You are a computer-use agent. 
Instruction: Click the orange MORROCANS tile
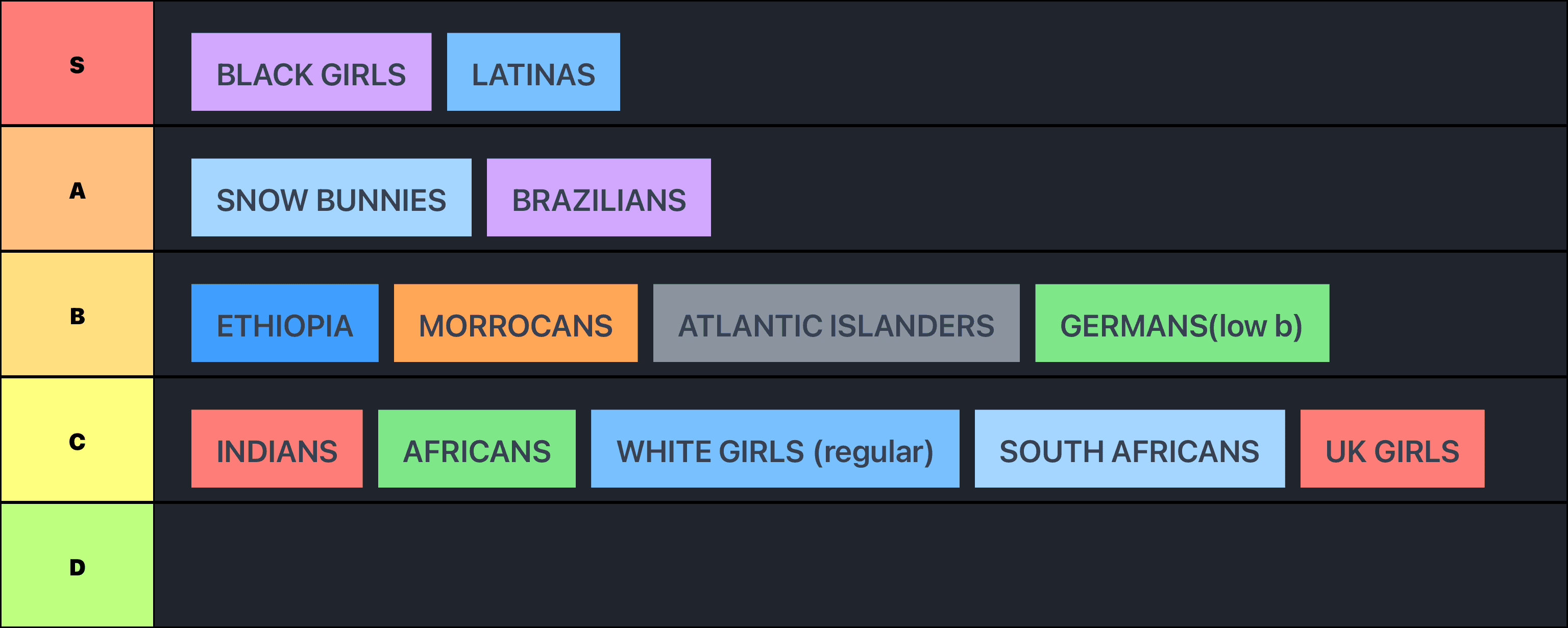[516, 323]
